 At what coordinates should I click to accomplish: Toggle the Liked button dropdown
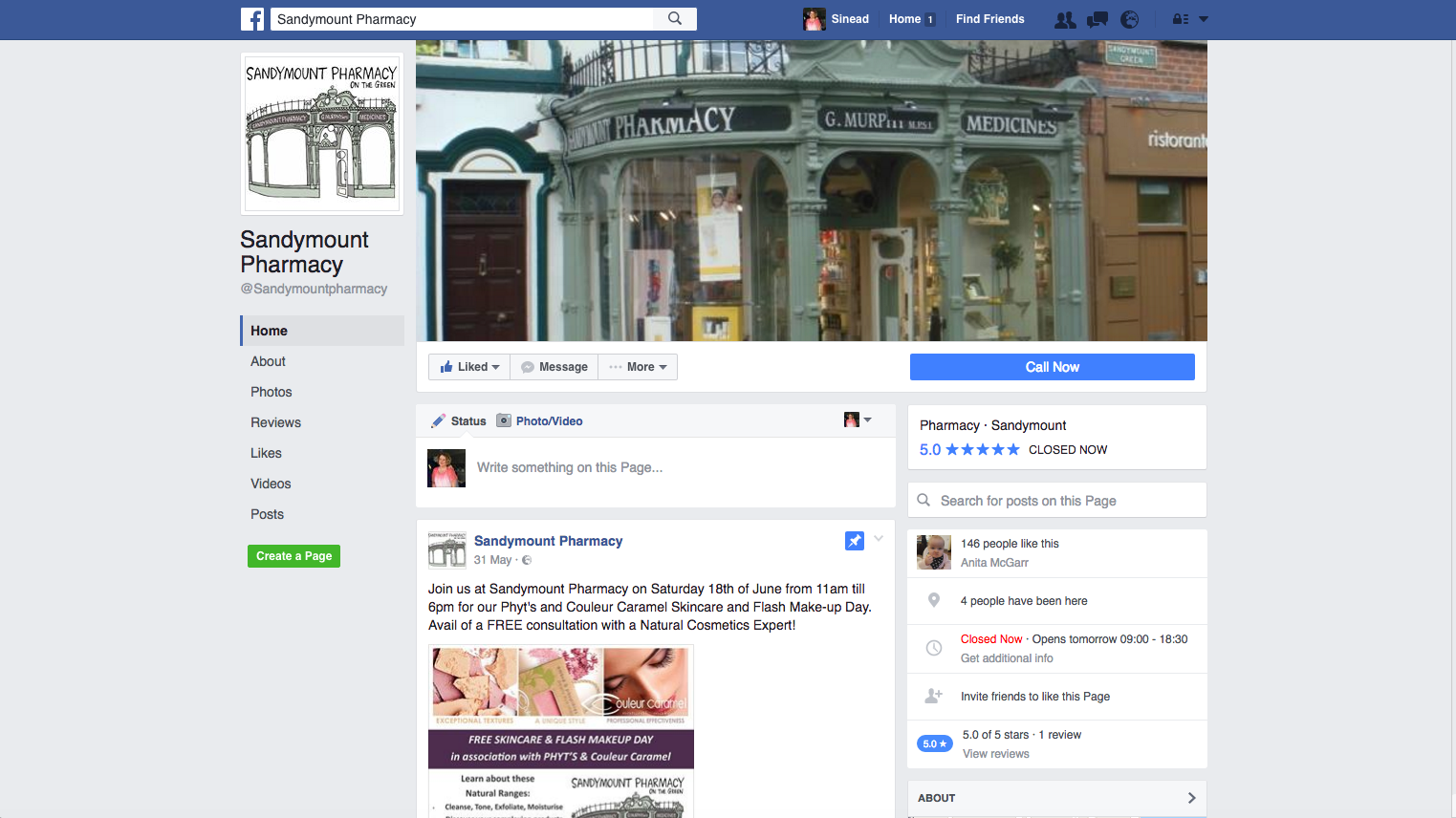point(469,367)
